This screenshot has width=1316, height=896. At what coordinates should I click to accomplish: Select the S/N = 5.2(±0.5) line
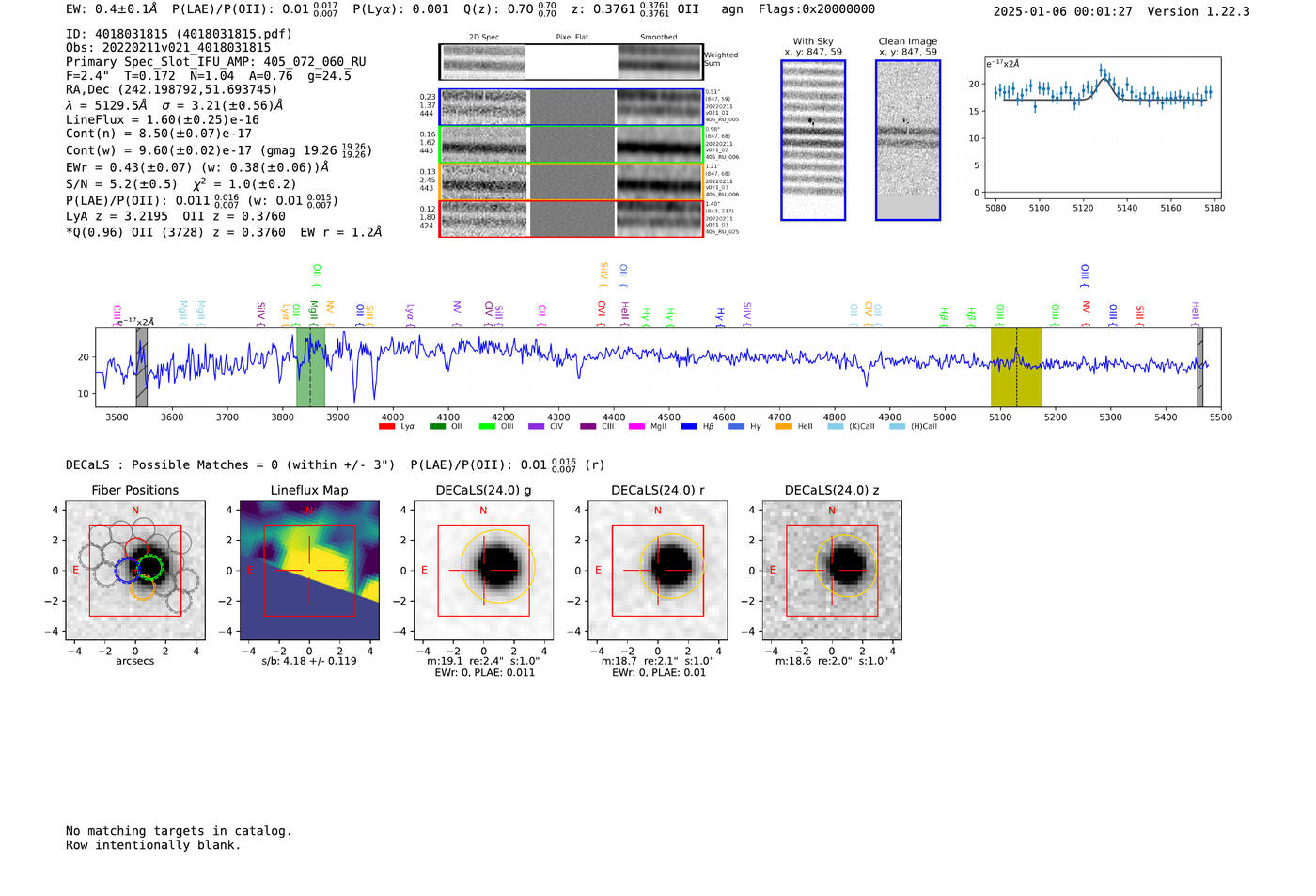tap(180, 184)
